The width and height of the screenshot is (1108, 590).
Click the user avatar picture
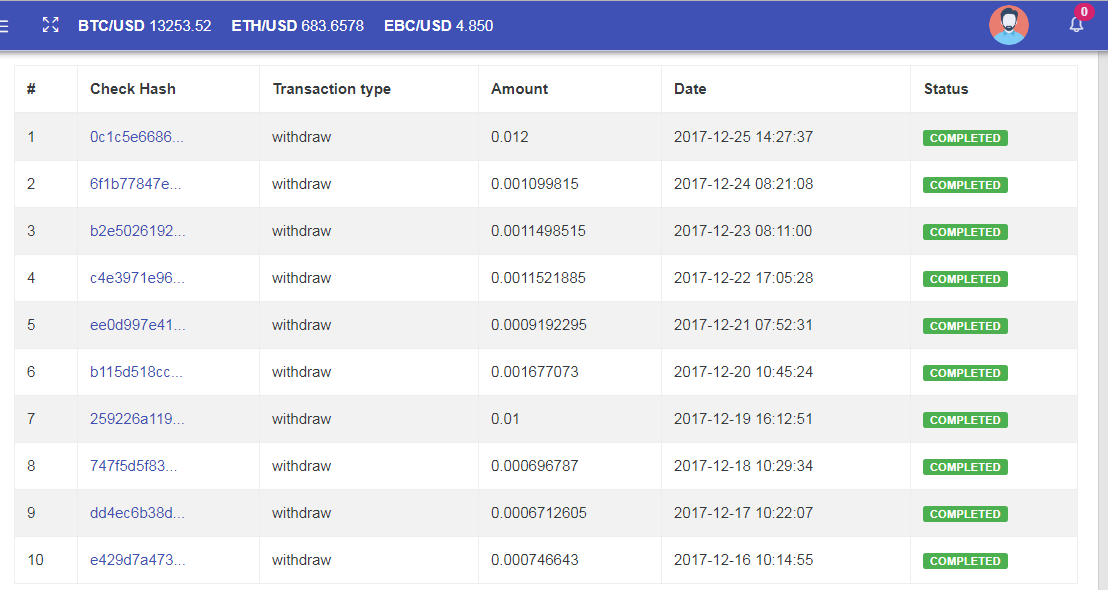1008,25
